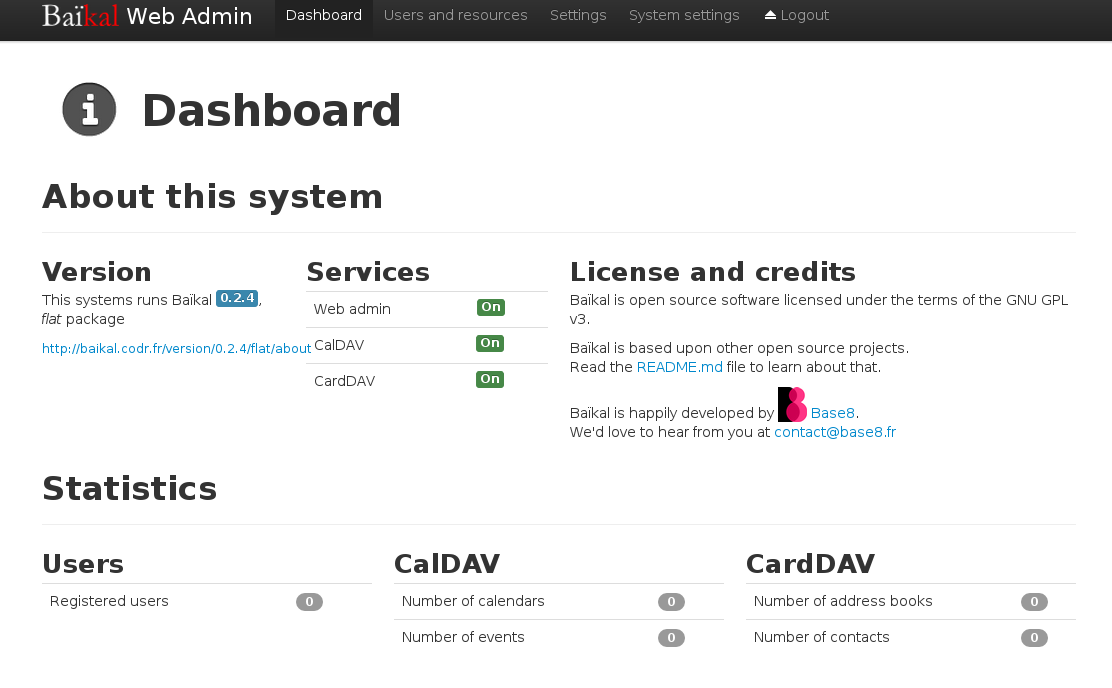Click the CardDAV service On badge
Image resolution: width=1112 pixels, height=688 pixels.
coord(490,379)
